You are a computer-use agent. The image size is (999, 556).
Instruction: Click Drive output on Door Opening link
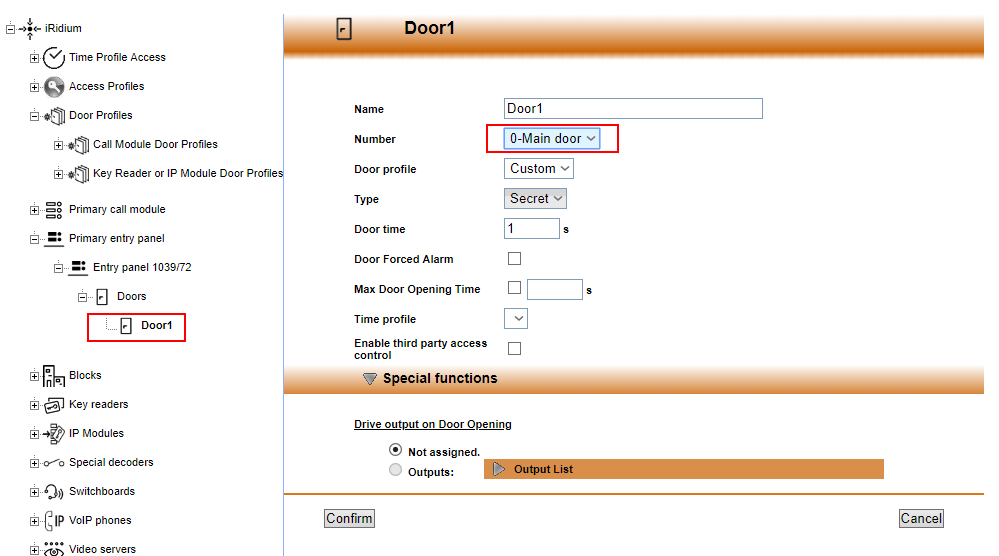[x=433, y=424]
